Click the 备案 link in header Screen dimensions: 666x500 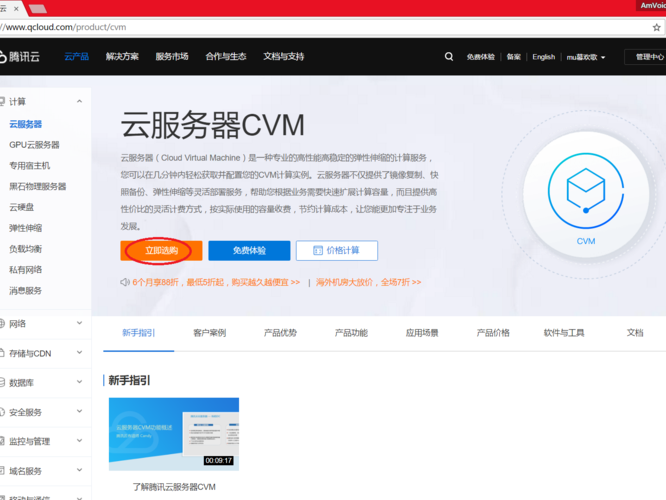pos(514,57)
